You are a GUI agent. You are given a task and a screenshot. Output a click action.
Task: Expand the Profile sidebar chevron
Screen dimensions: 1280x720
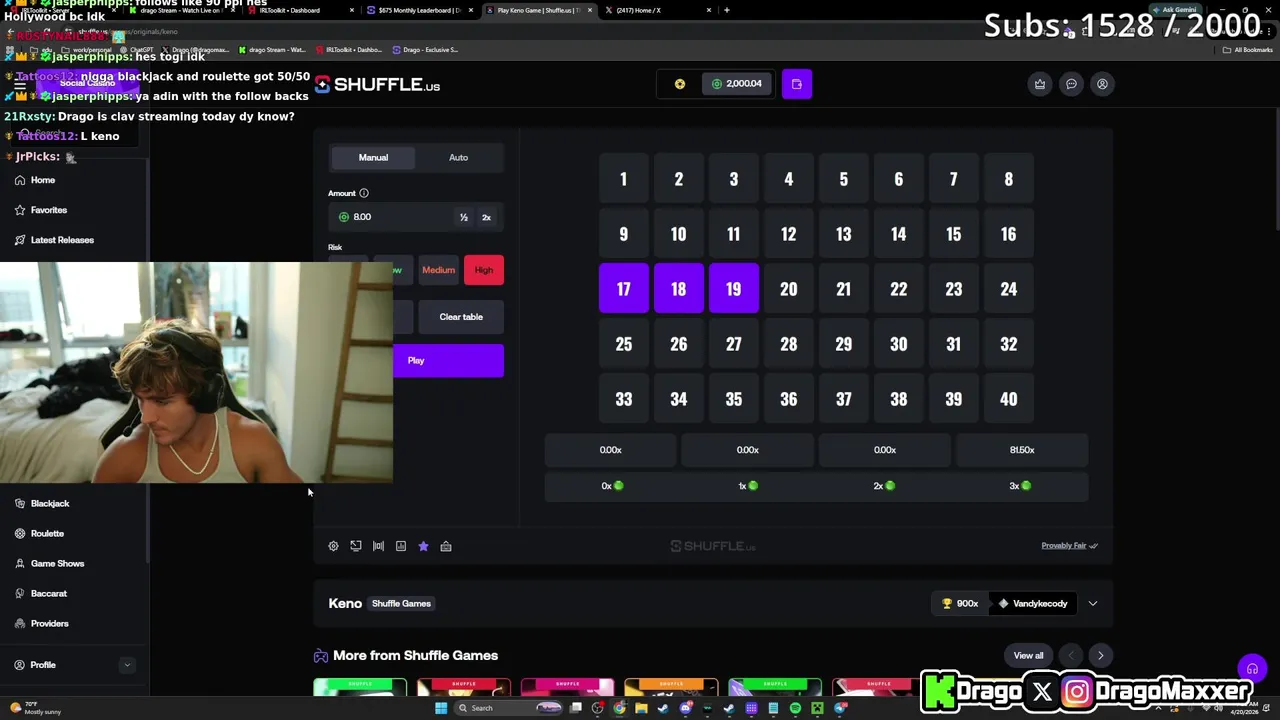127,665
